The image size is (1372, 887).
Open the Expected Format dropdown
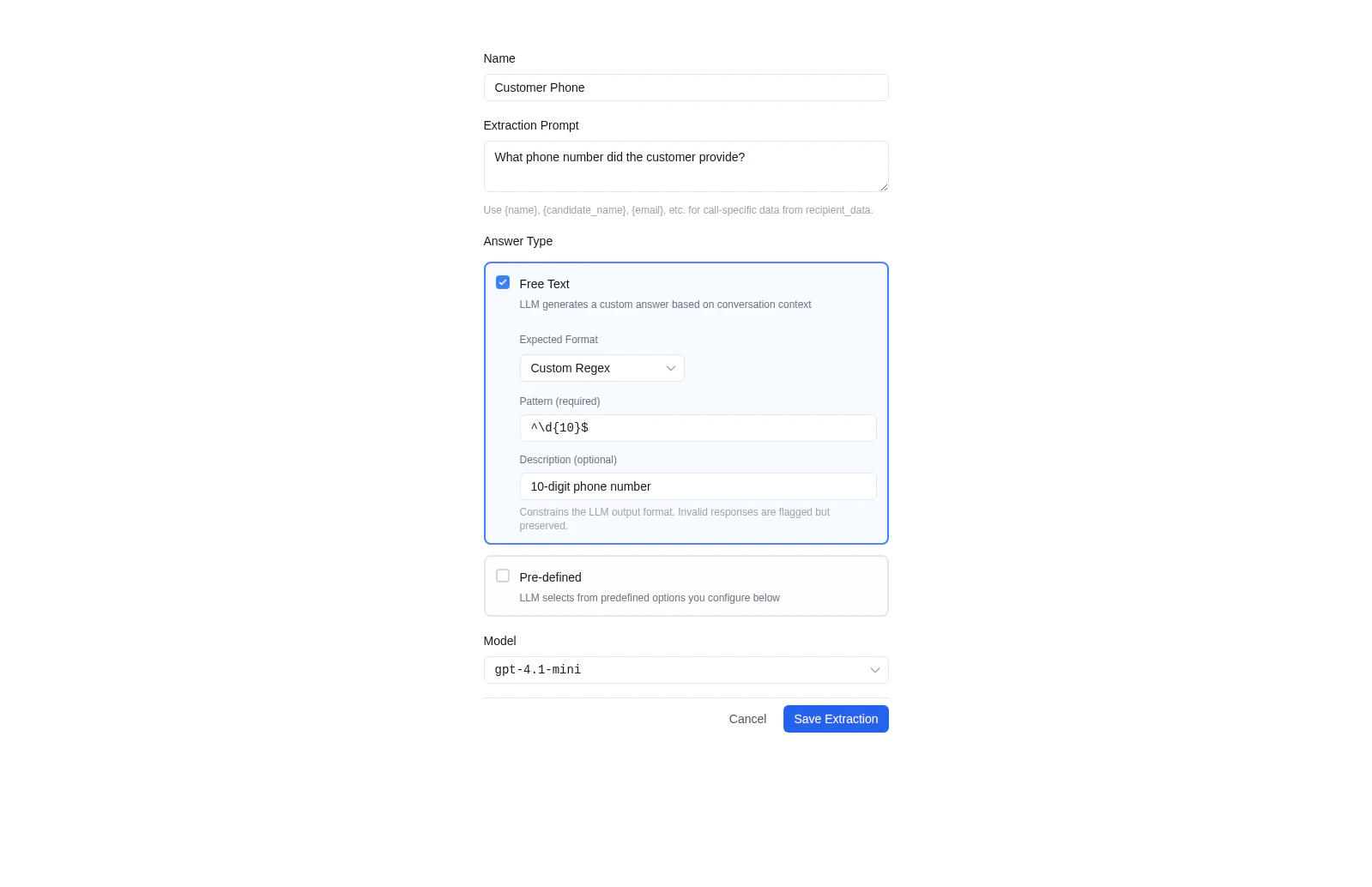coord(601,367)
